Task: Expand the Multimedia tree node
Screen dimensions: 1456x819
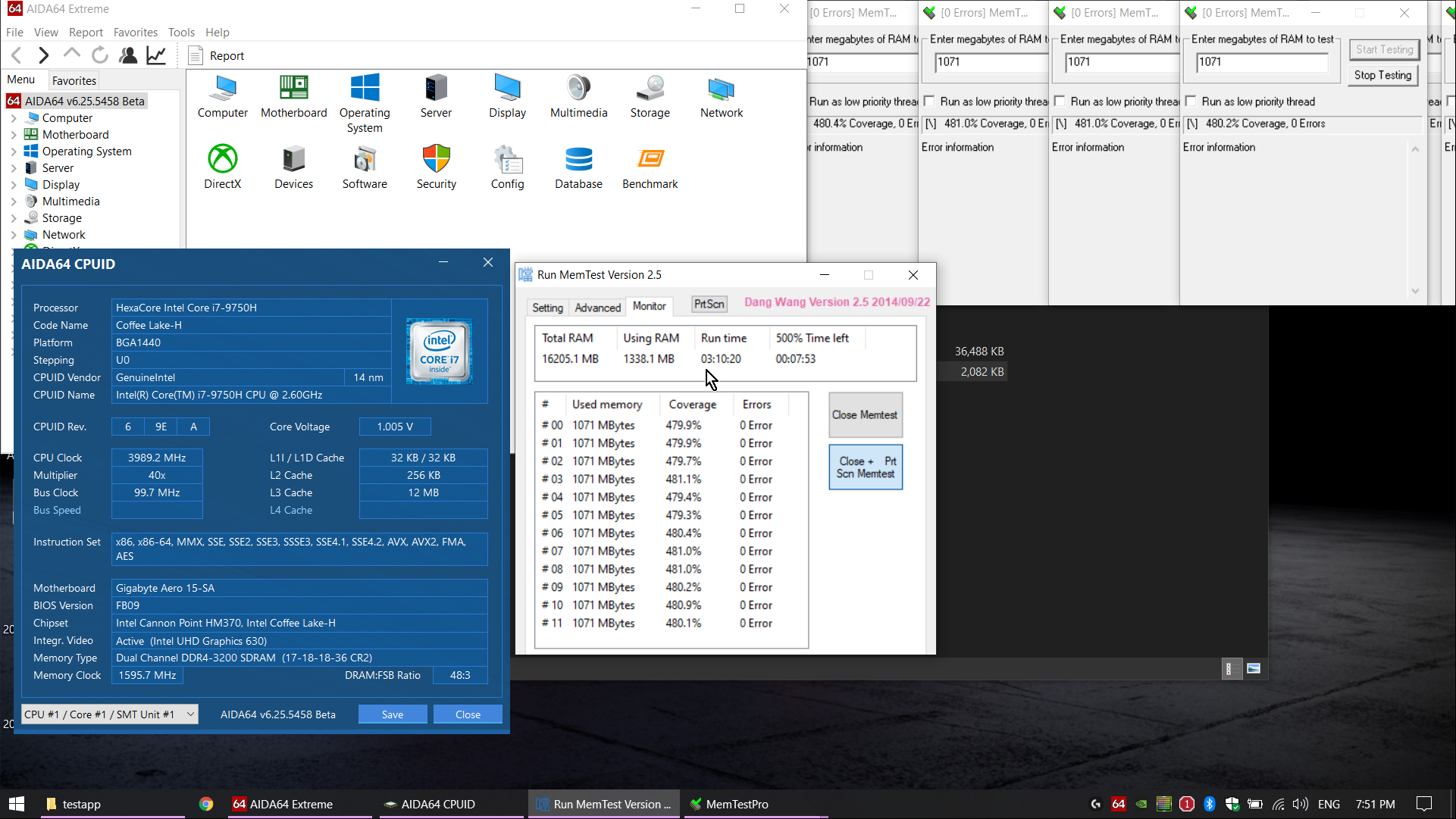Action: 14,202
